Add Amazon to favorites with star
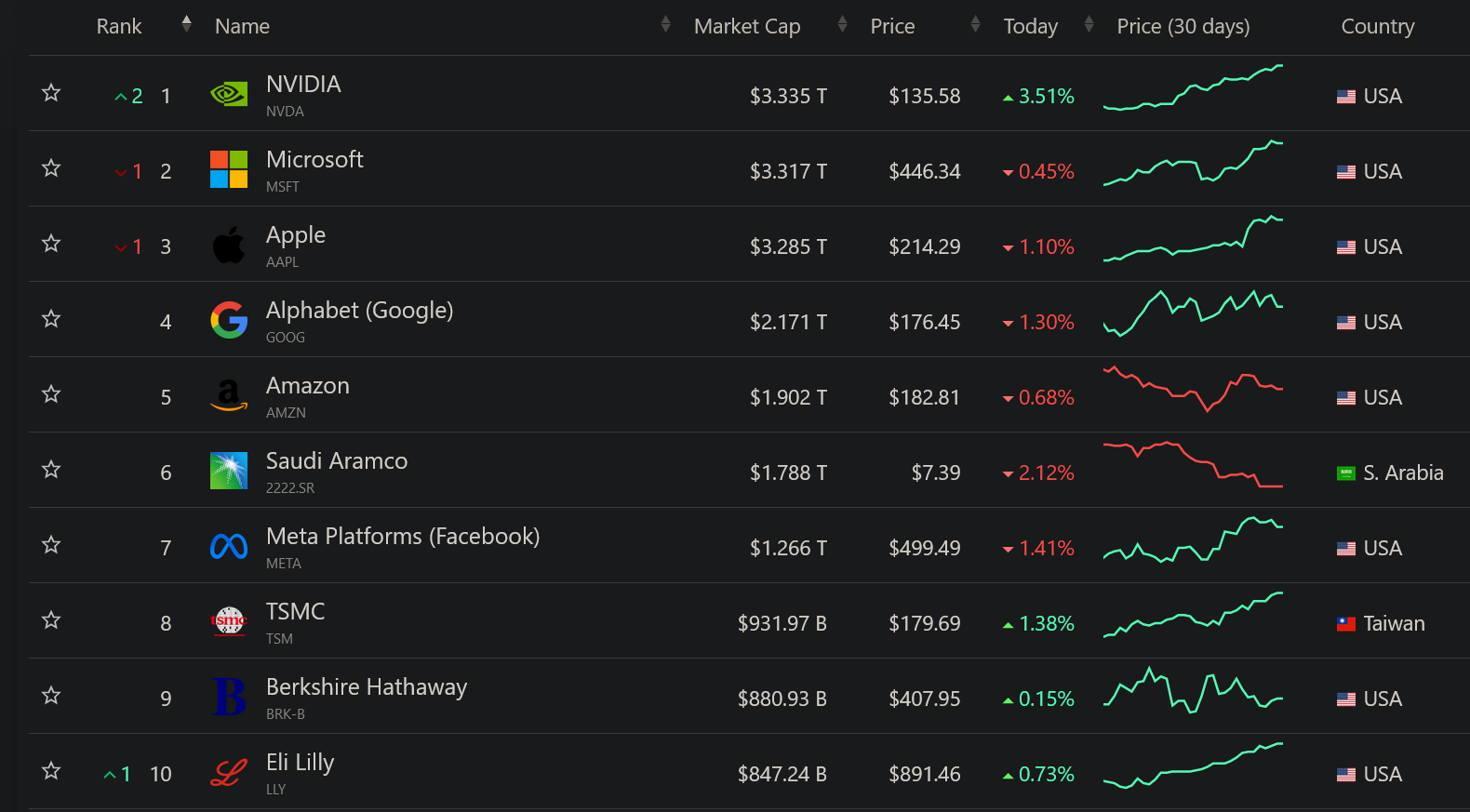1470x812 pixels. pos(51,393)
